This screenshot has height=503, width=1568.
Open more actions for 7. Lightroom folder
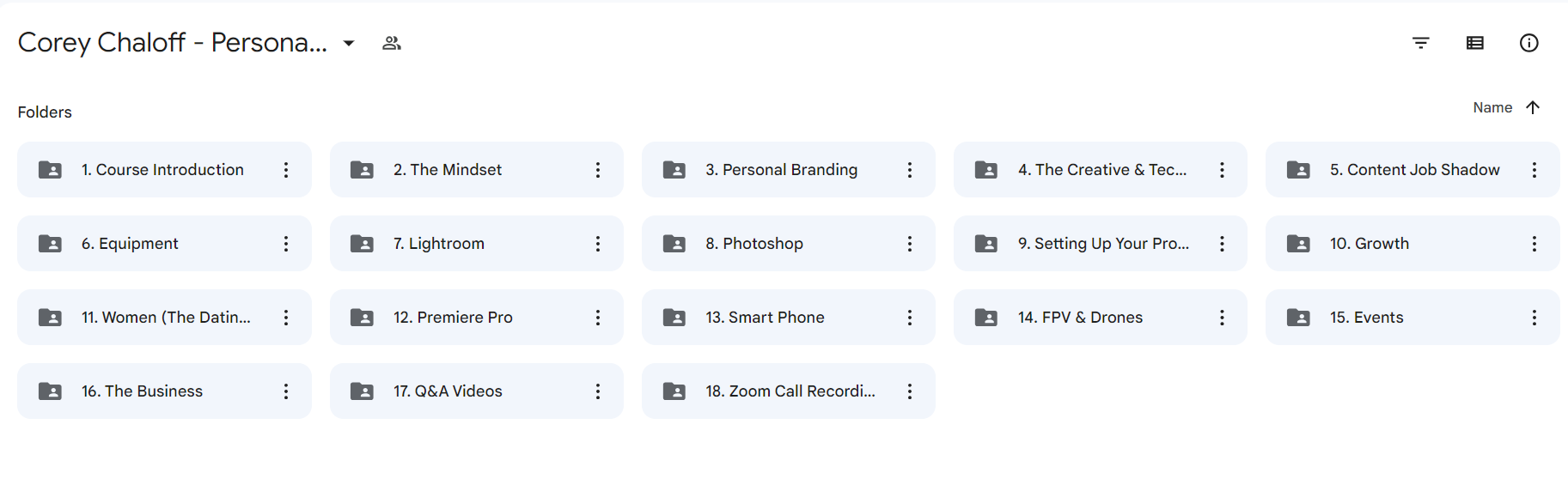[x=598, y=244]
